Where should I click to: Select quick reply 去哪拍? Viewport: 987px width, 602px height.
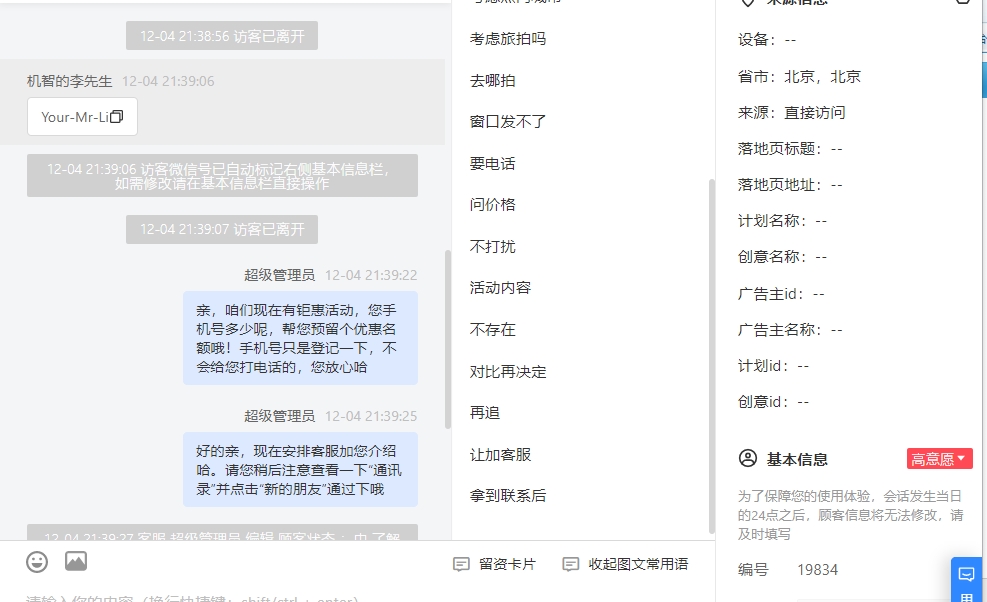coord(492,81)
